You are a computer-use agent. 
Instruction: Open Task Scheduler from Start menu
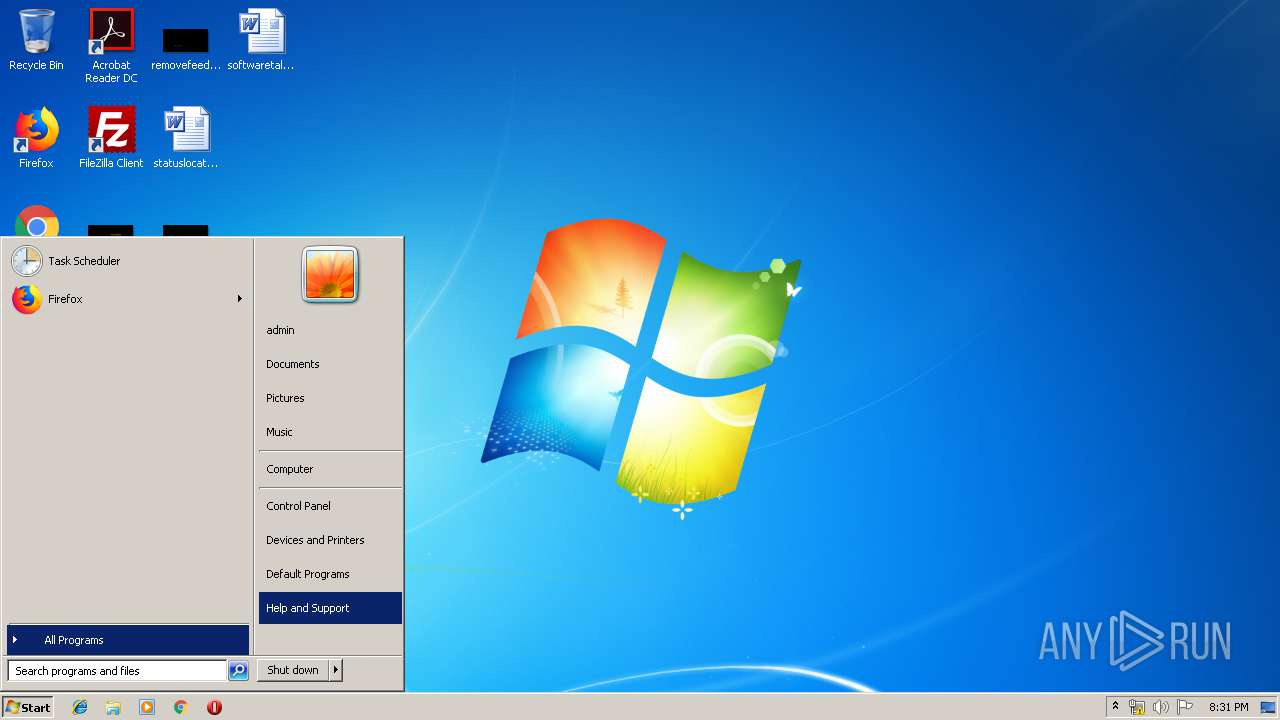pos(127,261)
